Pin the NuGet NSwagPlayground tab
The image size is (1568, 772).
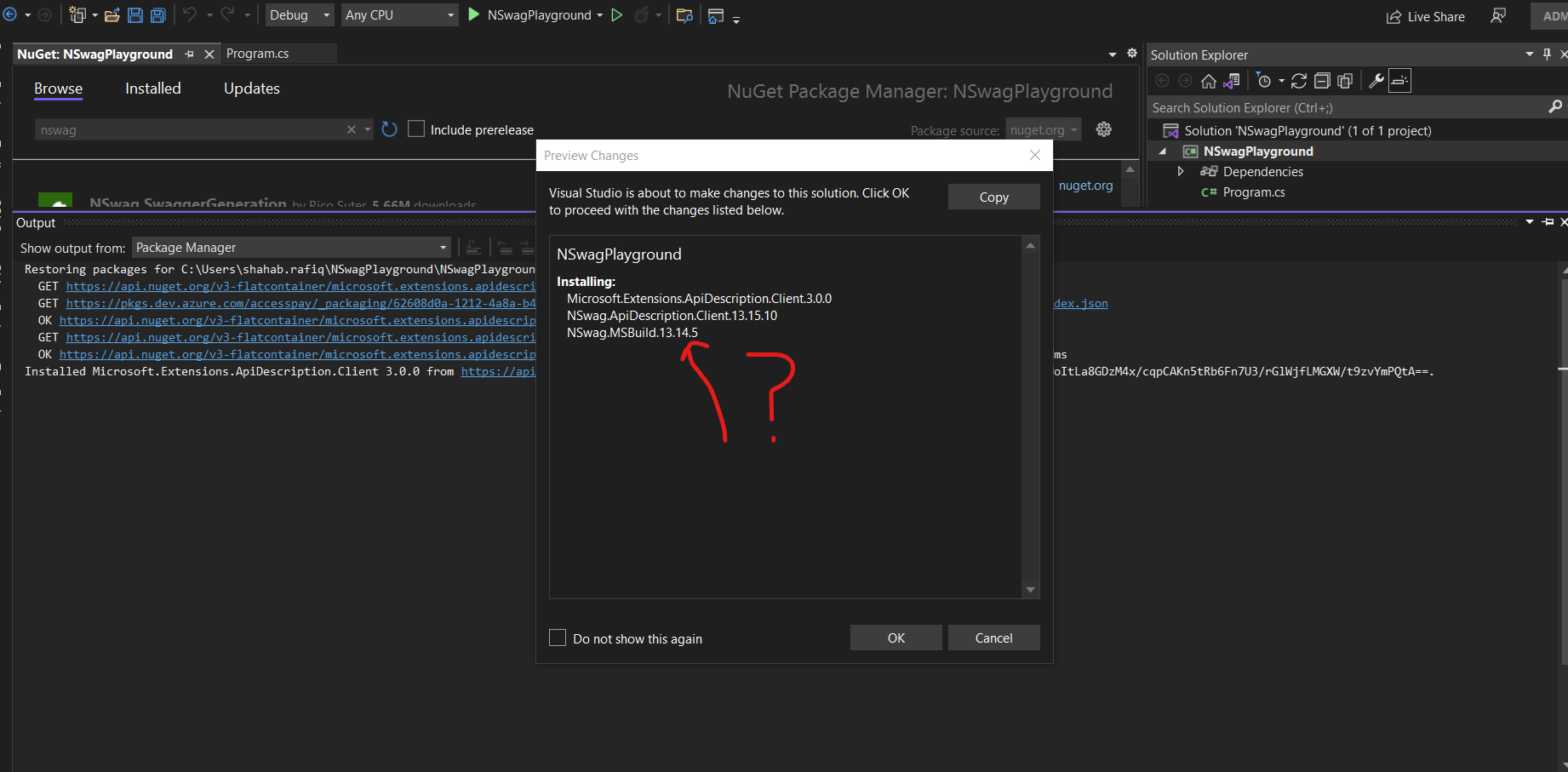click(x=189, y=54)
